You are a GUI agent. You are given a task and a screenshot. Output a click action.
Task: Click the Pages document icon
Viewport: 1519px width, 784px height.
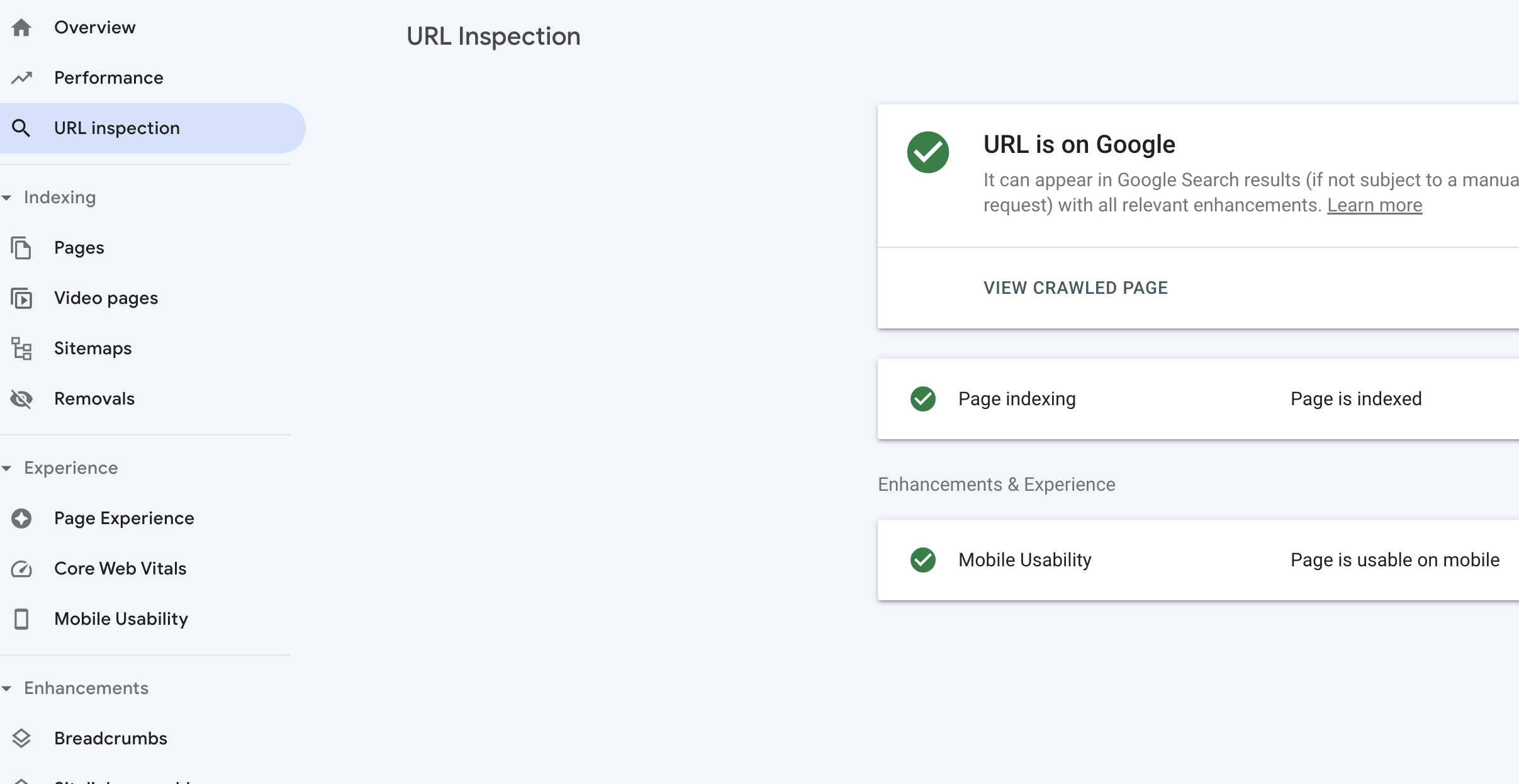[x=21, y=248]
